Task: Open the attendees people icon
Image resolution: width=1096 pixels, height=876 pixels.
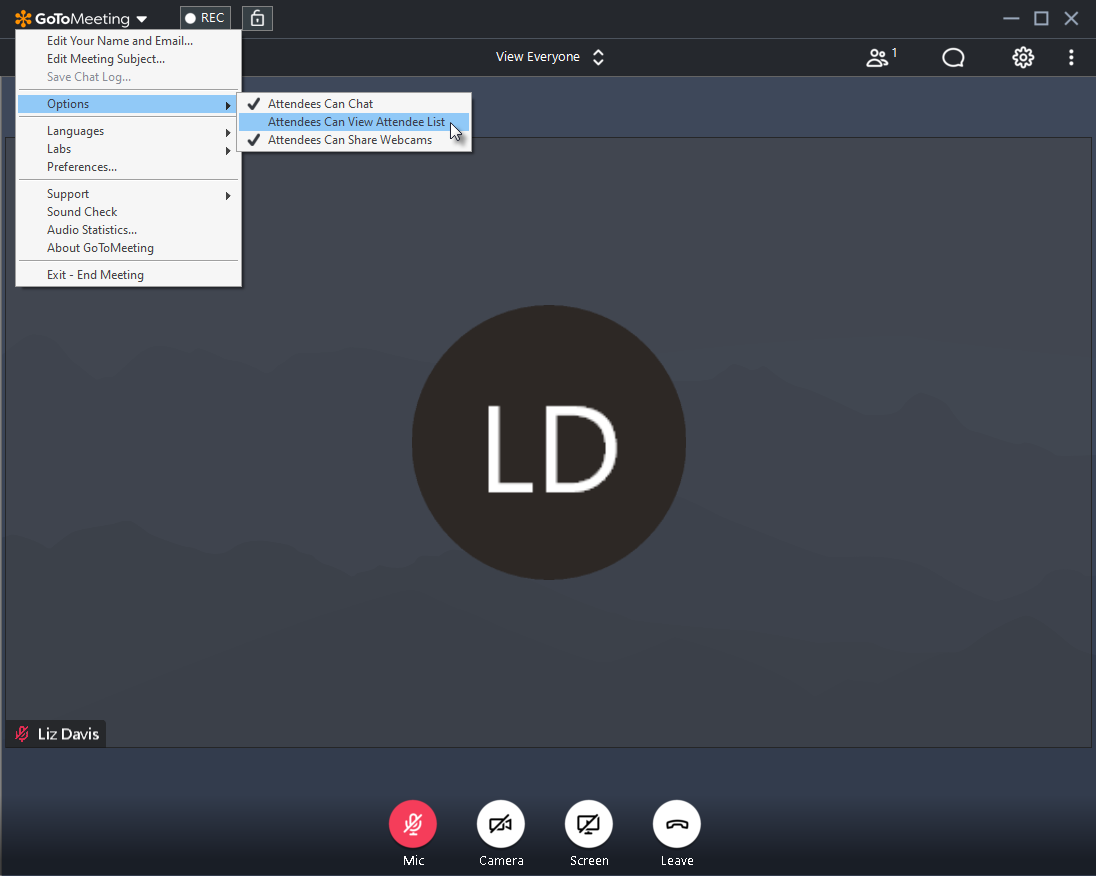Action: tap(878, 58)
